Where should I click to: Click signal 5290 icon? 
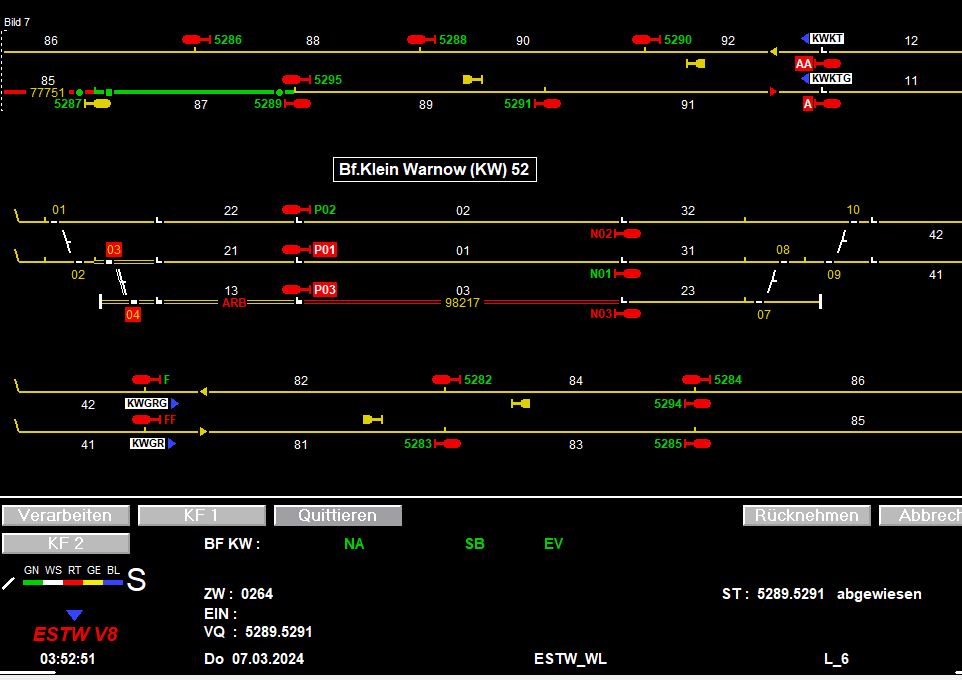tap(646, 40)
